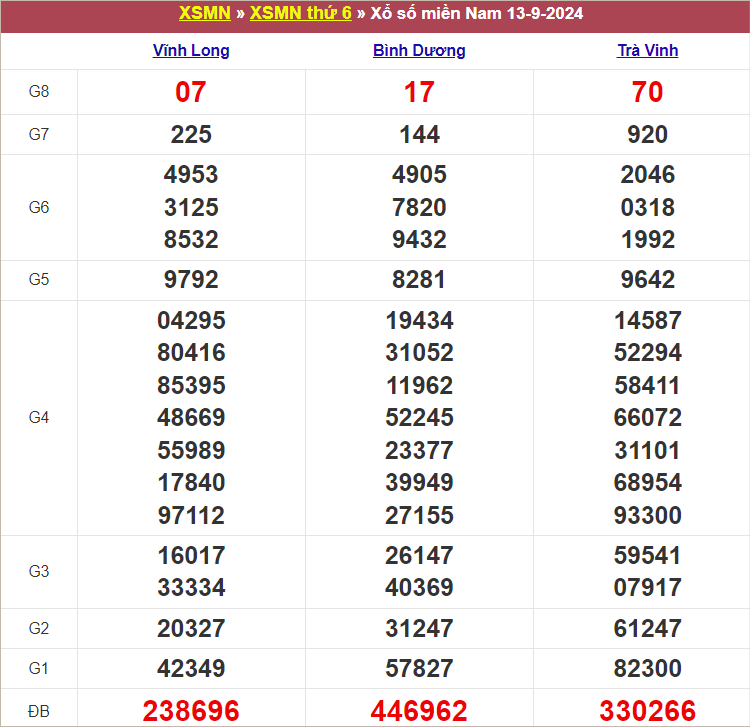This screenshot has width=750, height=727.
Task: Select ĐB special prize 238696
Action: [x=191, y=711]
